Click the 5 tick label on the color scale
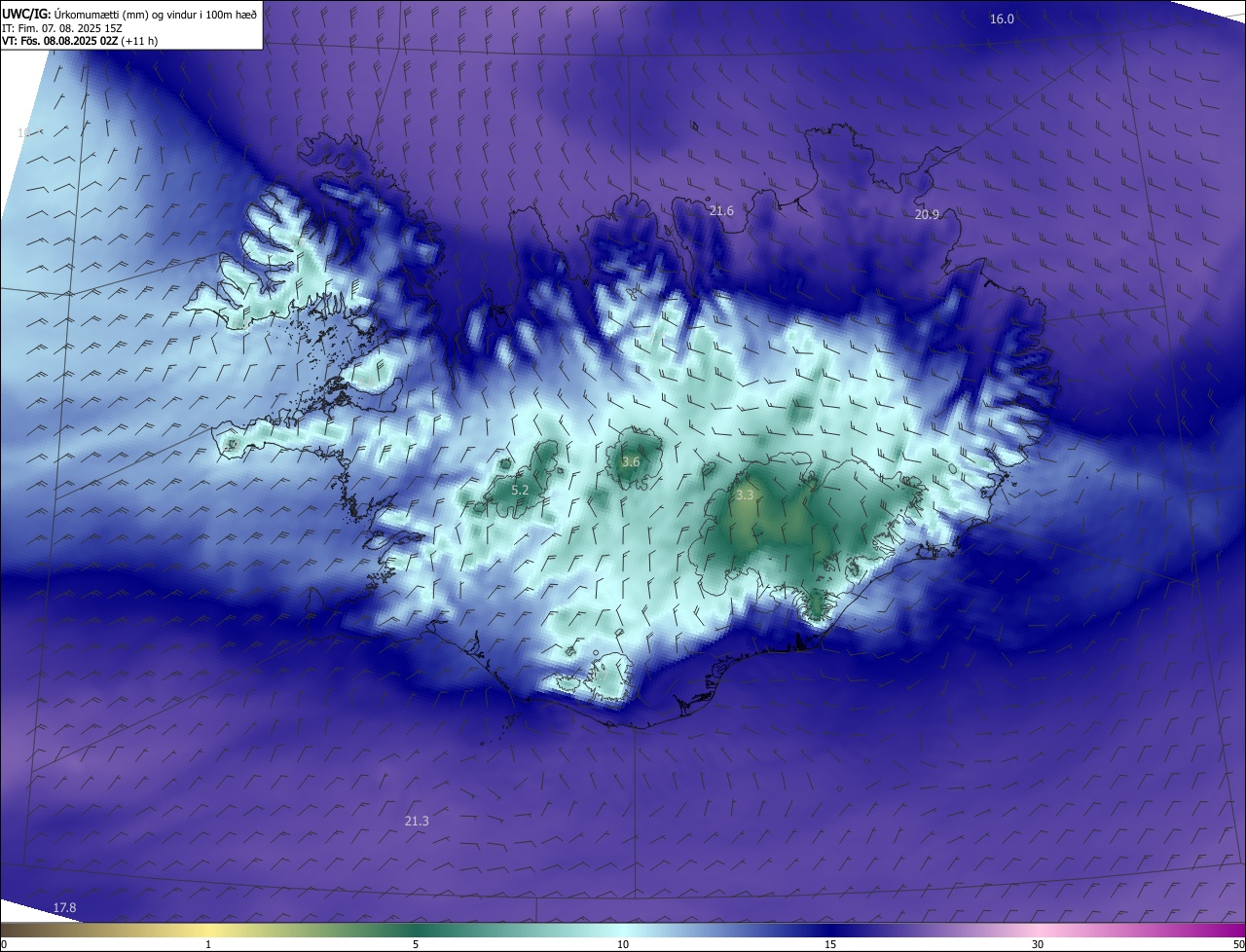1246x952 pixels. [x=416, y=944]
